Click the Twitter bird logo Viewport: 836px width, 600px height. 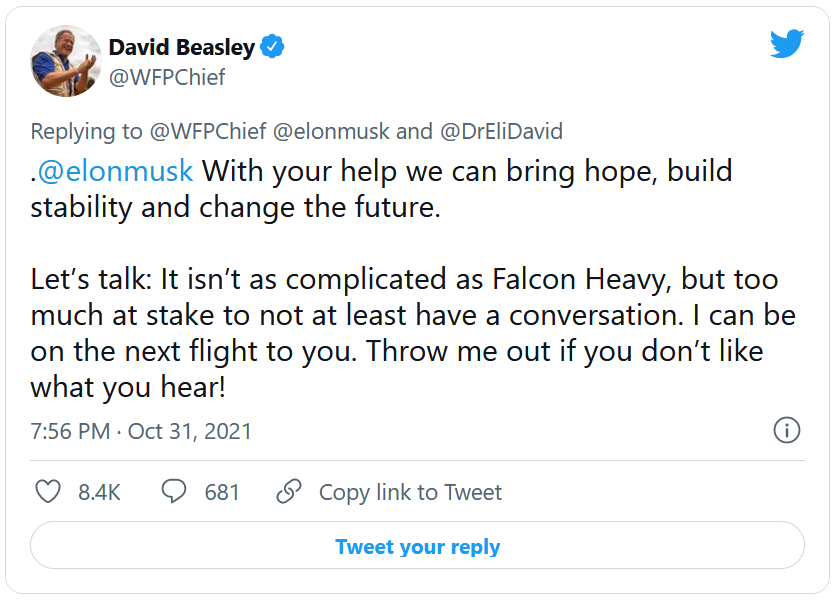click(787, 44)
